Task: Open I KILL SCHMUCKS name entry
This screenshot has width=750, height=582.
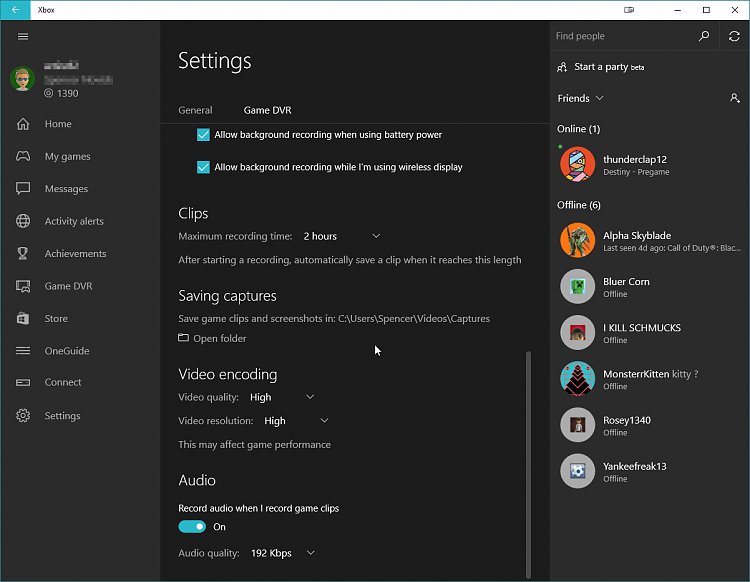Action: (642, 328)
